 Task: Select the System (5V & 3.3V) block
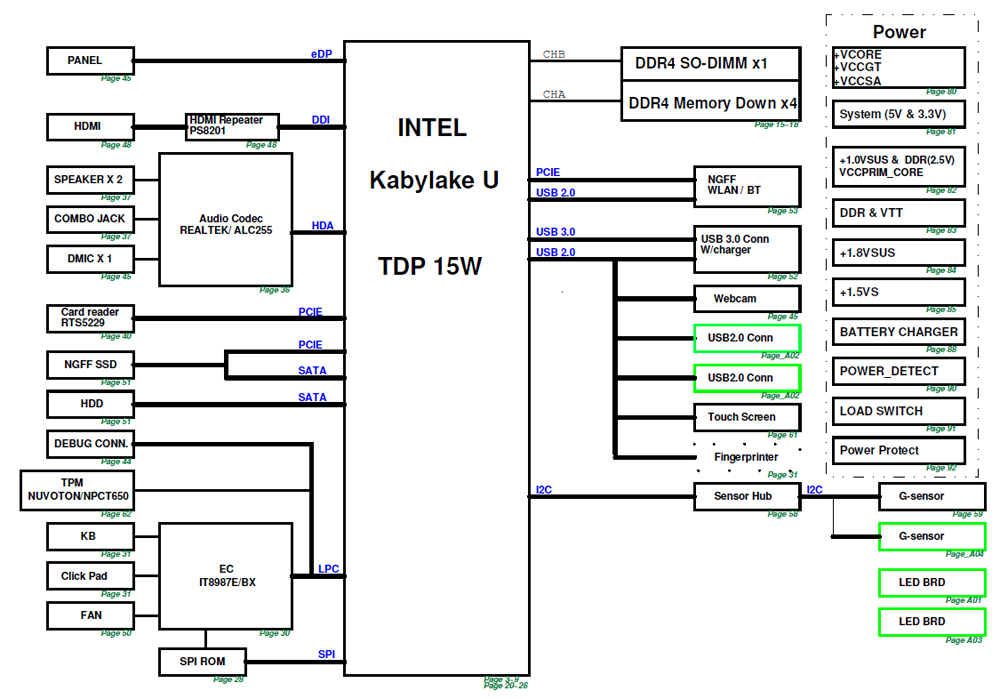pyautogui.click(x=899, y=115)
